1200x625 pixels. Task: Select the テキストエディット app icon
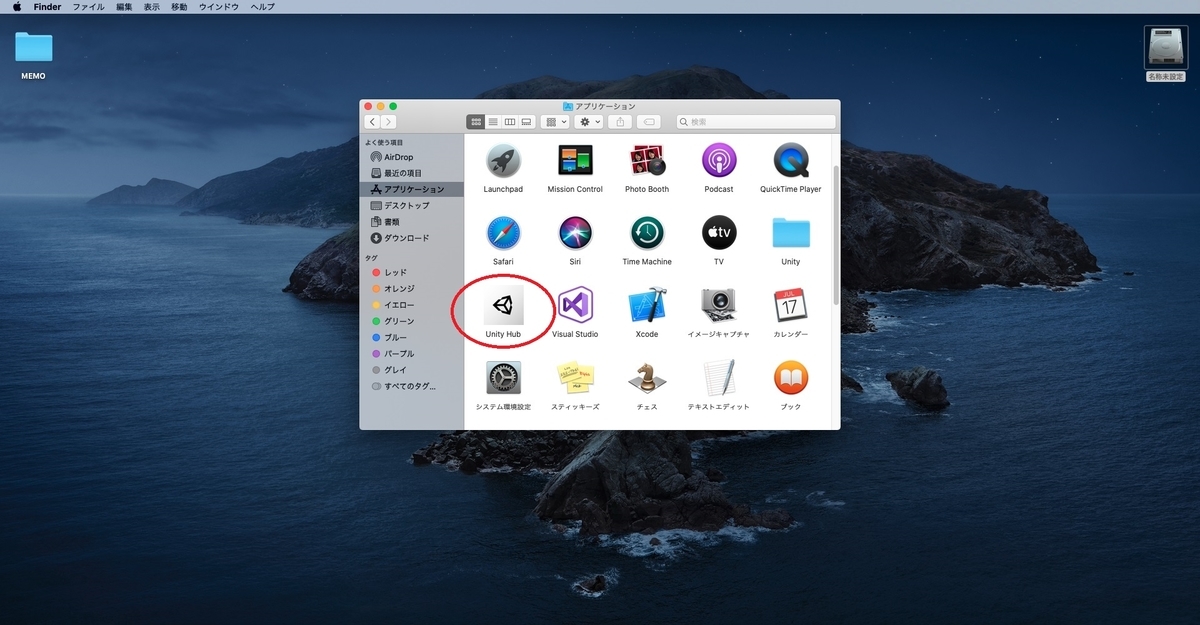point(719,378)
